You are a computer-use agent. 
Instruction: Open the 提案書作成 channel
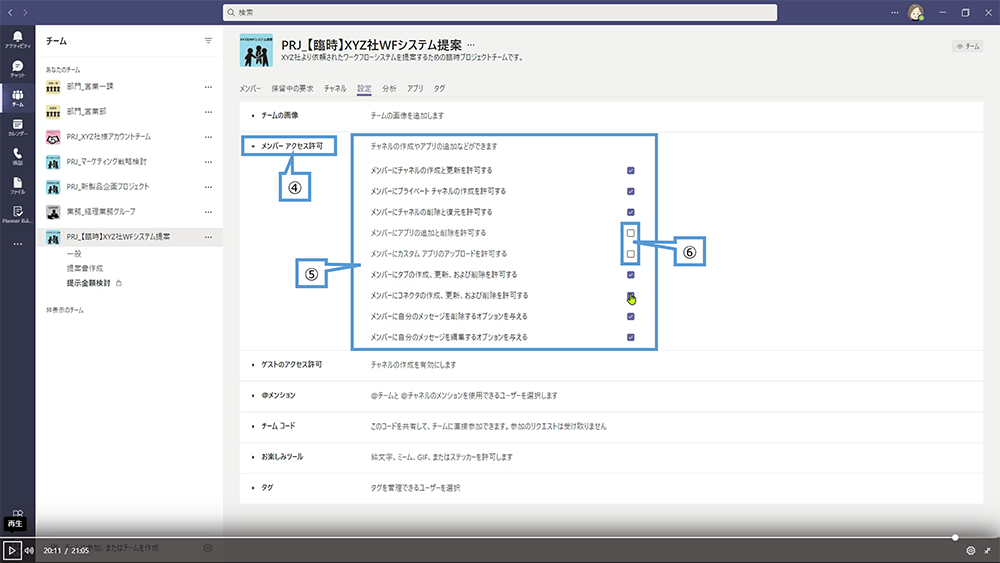click(85, 268)
